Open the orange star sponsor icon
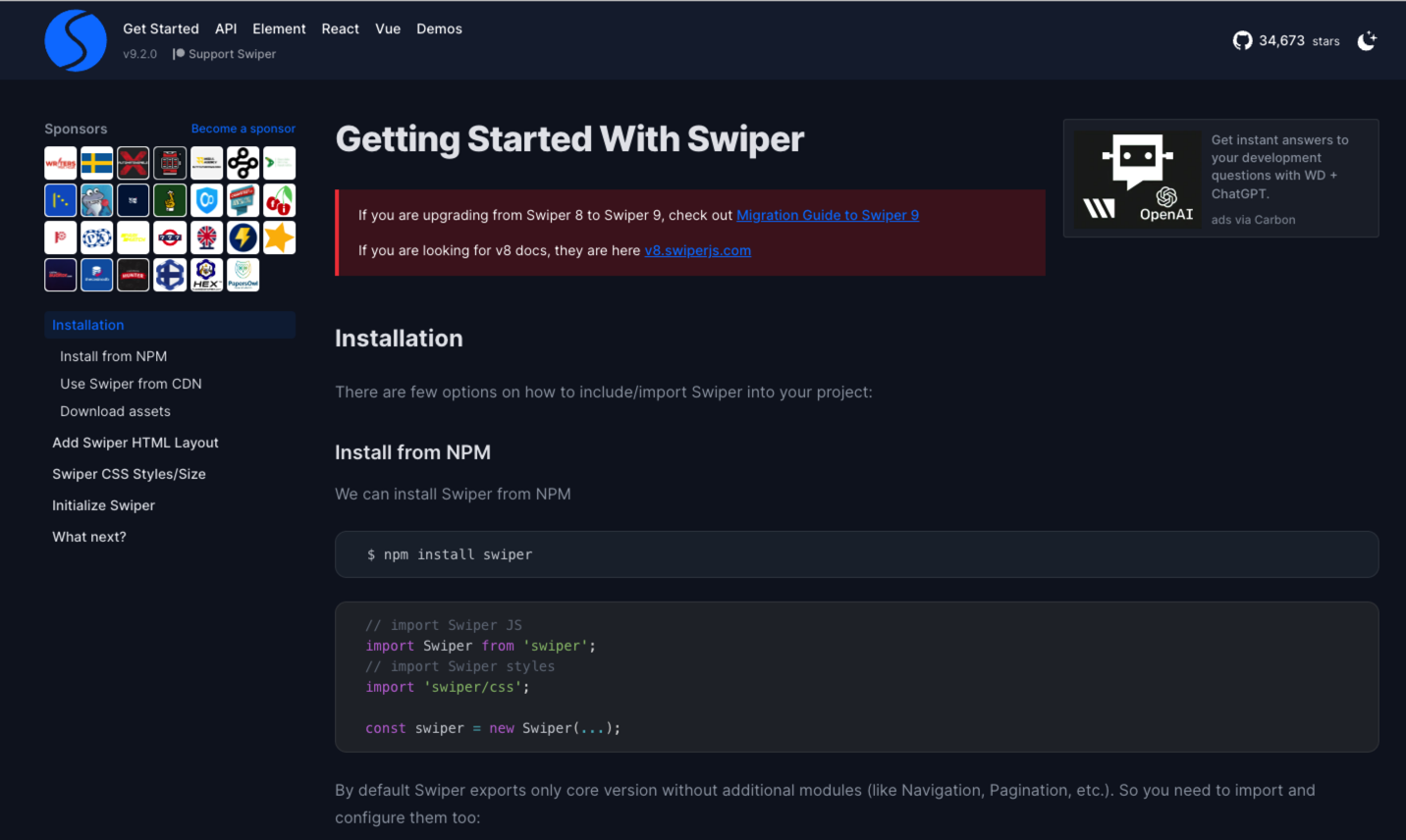The height and width of the screenshot is (840, 1406). pyautogui.click(x=280, y=237)
